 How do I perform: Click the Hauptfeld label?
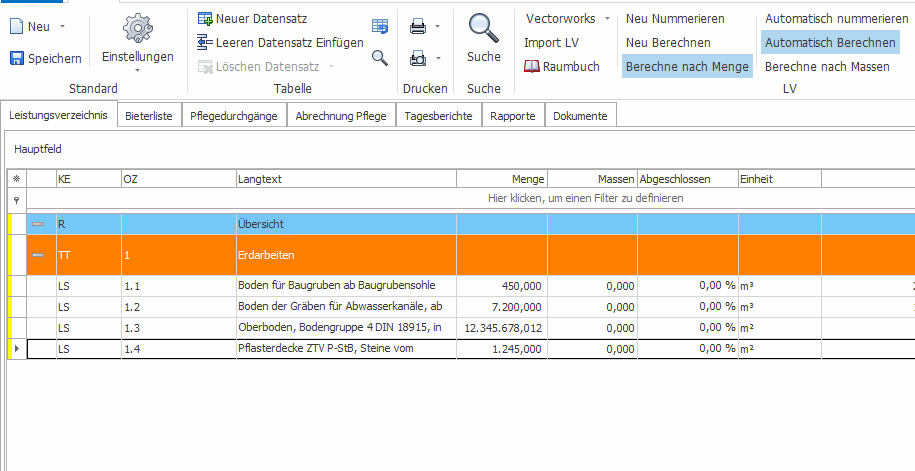point(38,149)
